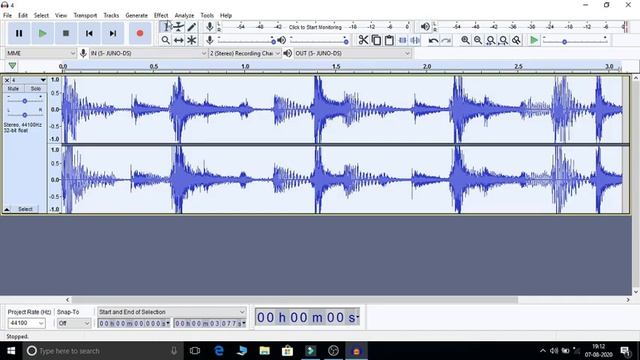
Task: Click Fit Selection to Width icon
Action: (491, 40)
